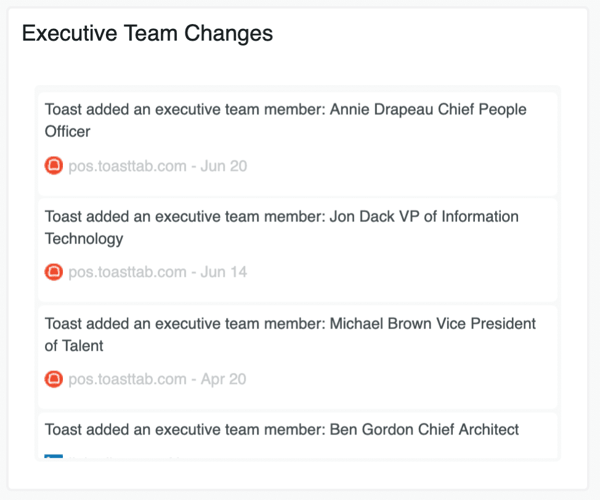Viewport: 600px width, 500px height.
Task: Click the Jun 20 date text
Action: pos(224,166)
